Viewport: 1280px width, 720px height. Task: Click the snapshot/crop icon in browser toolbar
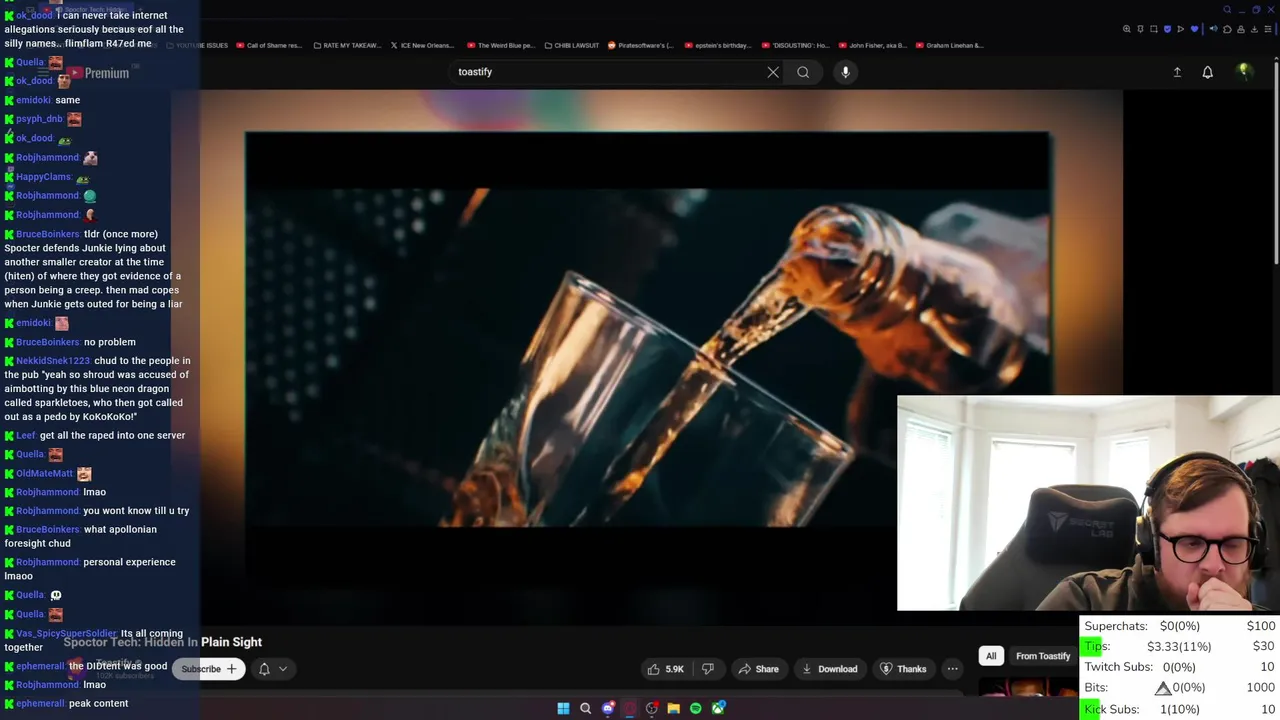coord(1154,29)
